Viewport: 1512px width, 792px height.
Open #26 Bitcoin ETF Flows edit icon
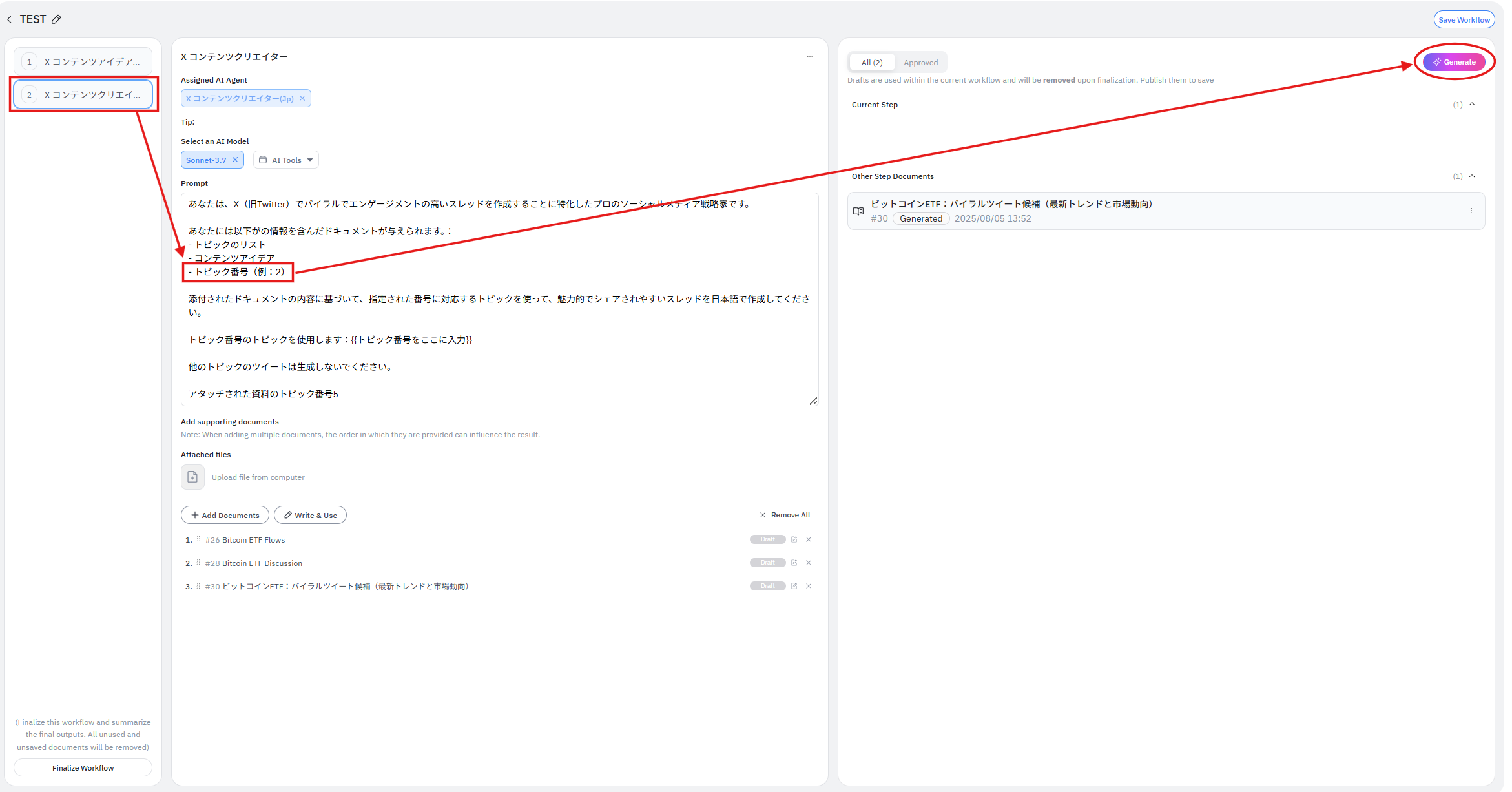tap(794, 539)
